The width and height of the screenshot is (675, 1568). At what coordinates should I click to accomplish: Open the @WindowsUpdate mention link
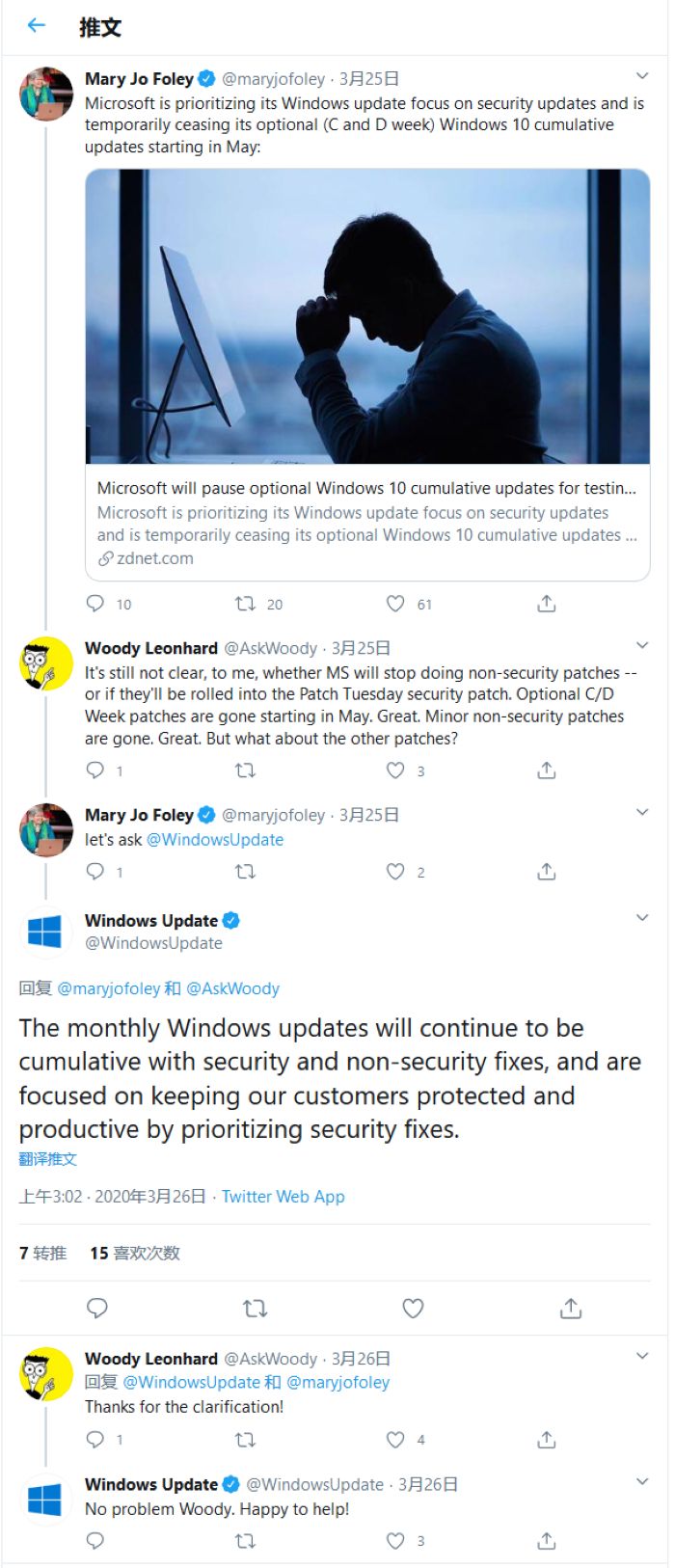tap(215, 840)
